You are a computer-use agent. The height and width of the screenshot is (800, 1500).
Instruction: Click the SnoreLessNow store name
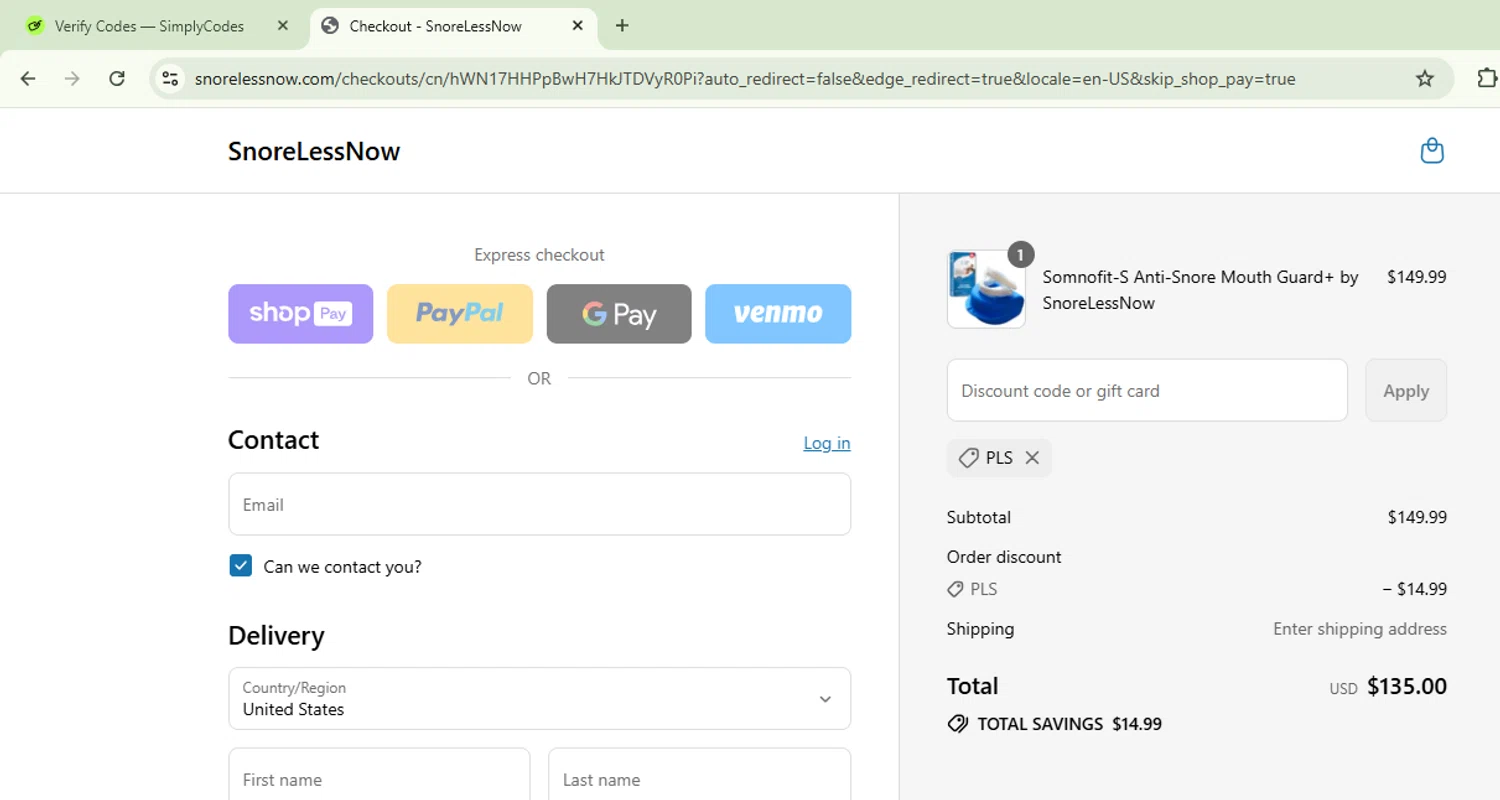[x=314, y=151]
